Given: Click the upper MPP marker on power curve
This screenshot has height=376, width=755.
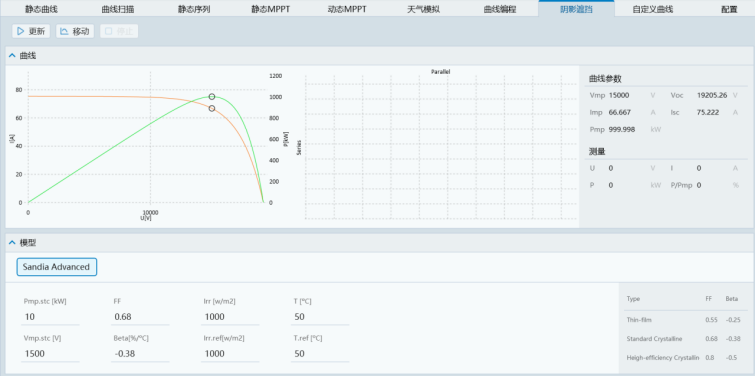Looking at the screenshot, I should tap(212, 97).
